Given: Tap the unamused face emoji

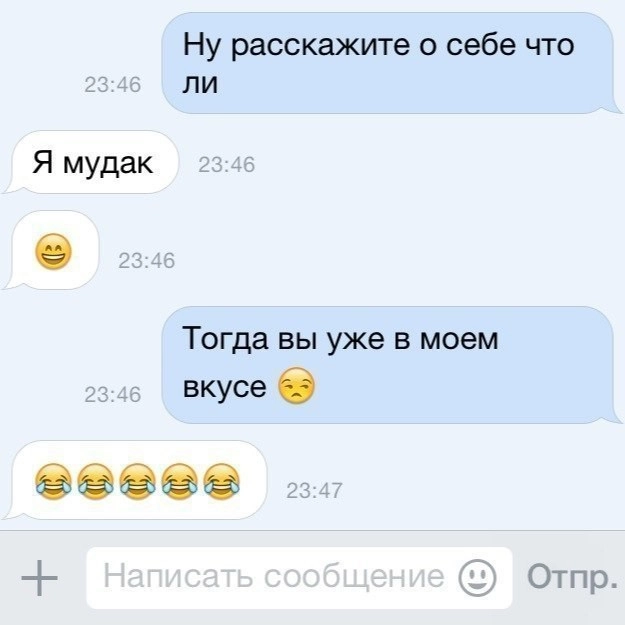Looking at the screenshot, I should tap(296, 386).
